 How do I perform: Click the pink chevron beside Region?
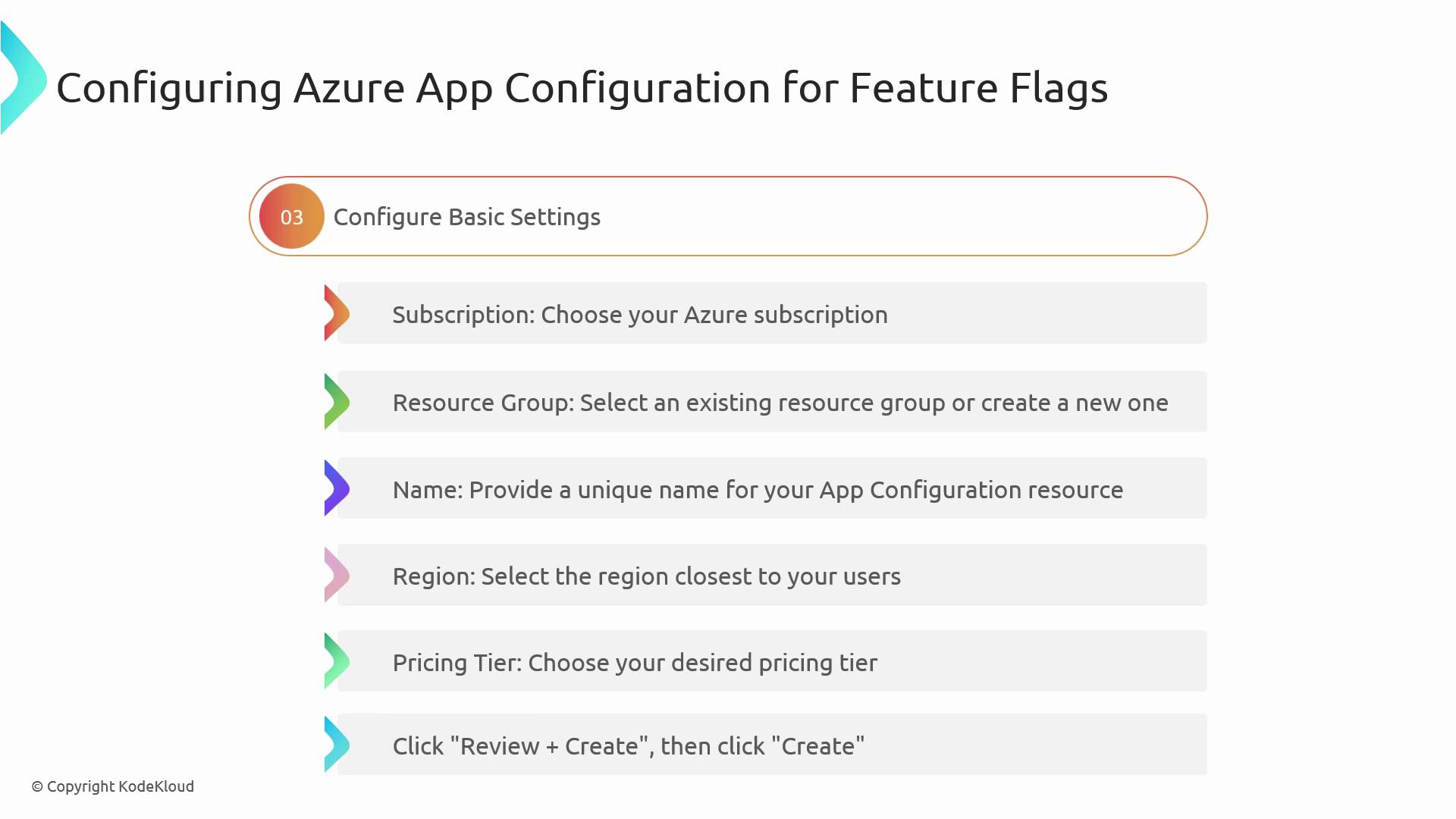coord(336,575)
